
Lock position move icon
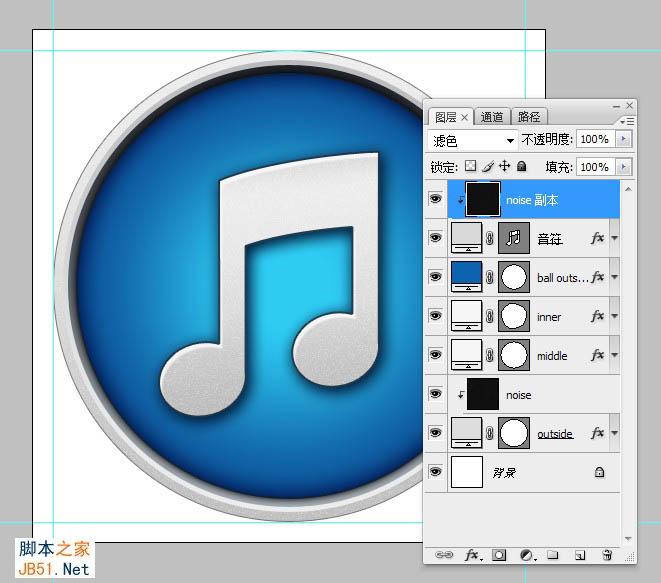[x=504, y=166]
